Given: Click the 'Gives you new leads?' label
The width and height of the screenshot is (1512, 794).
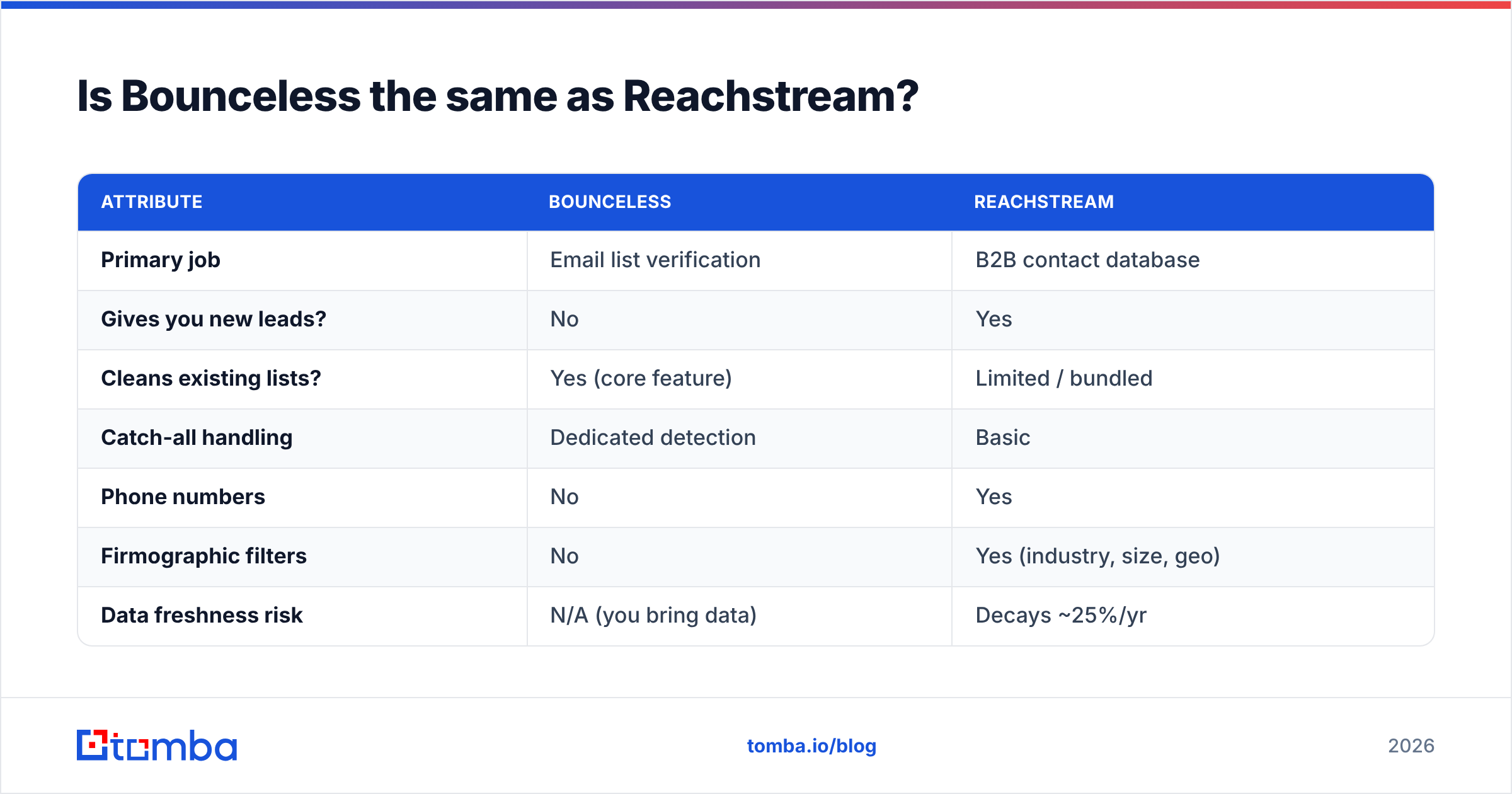Looking at the screenshot, I should click(214, 319).
